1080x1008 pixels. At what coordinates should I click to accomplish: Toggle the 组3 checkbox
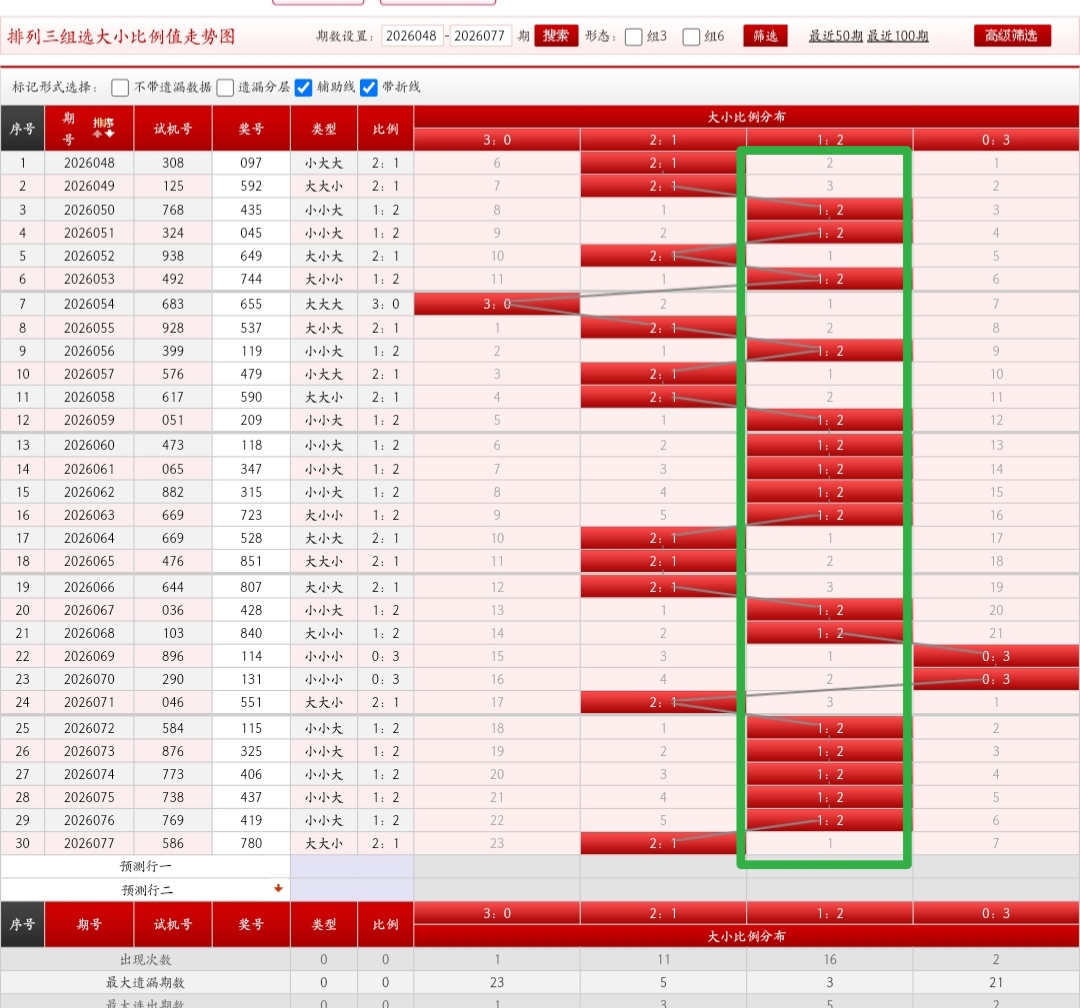[x=633, y=37]
